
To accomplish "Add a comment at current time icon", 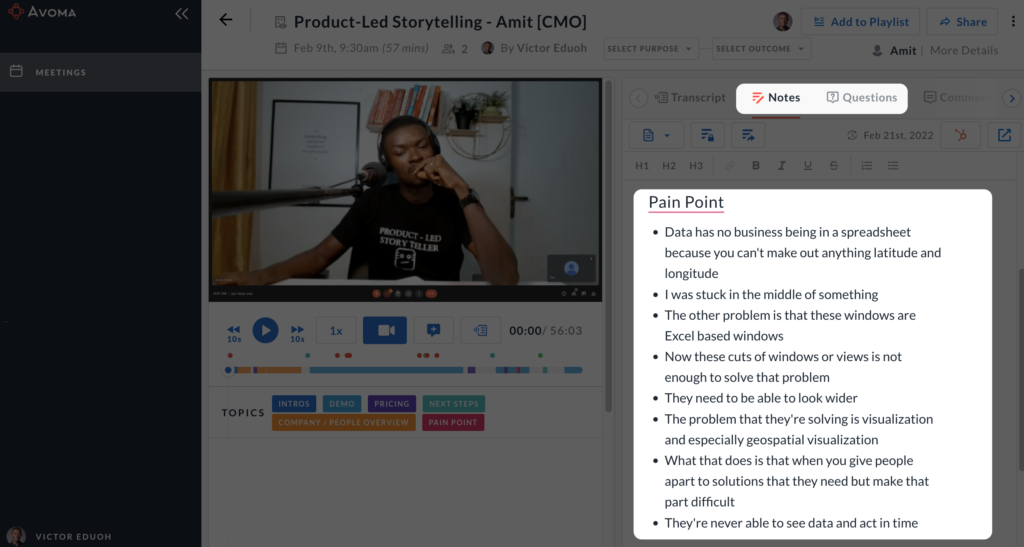I will click(x=433, y=330).
